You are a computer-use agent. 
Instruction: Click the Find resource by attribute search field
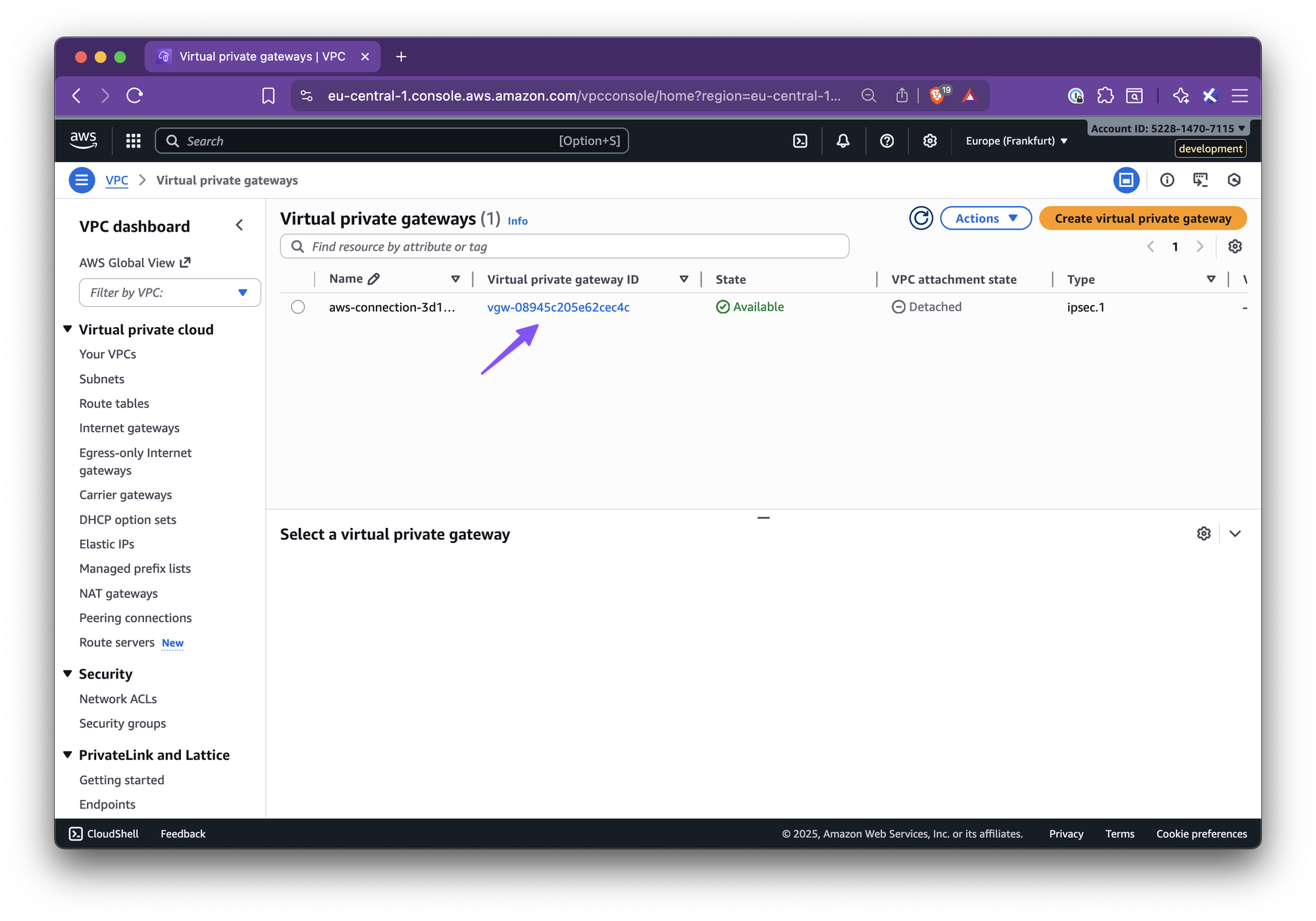click(x=566, y=247)
